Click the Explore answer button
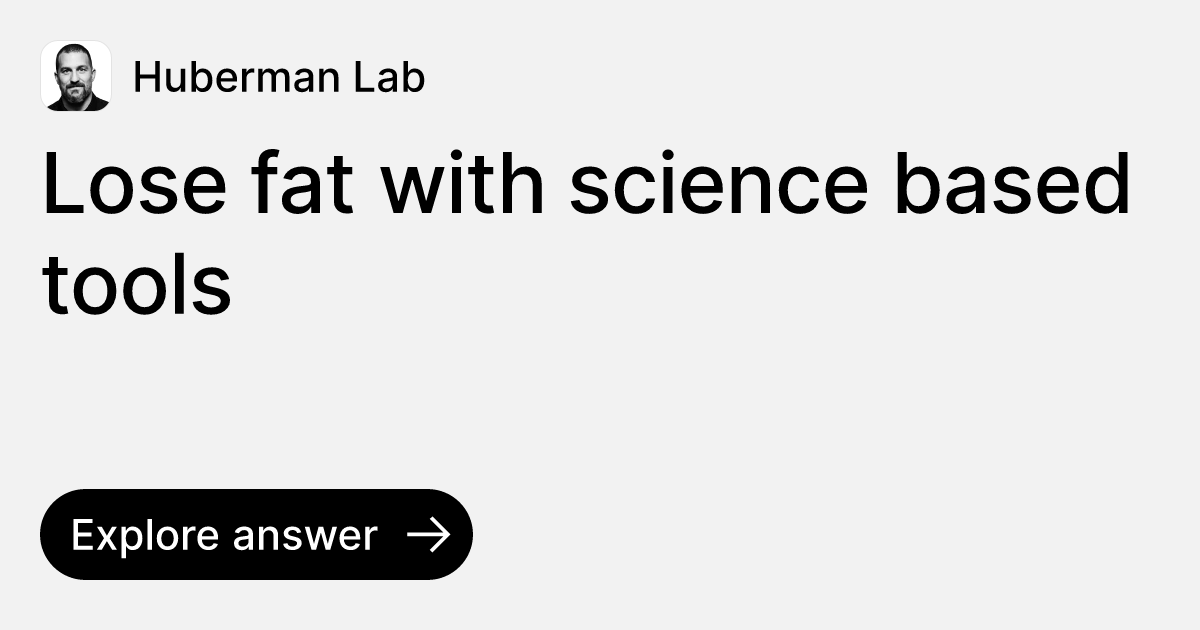Screen dimensions: 1200x630 (256, 534)
